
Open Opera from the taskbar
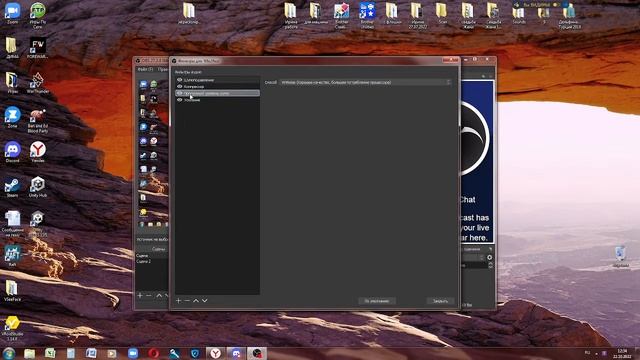153,353
